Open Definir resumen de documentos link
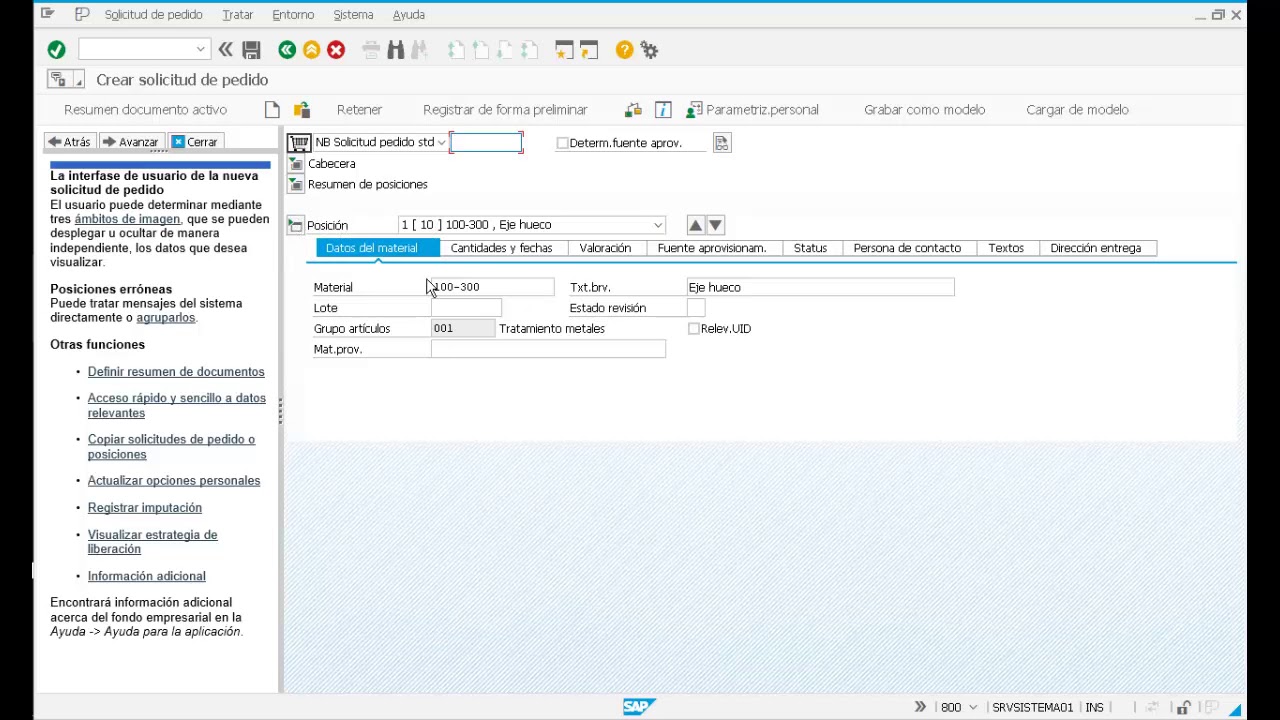The image size is (1280, 720). 176,372
